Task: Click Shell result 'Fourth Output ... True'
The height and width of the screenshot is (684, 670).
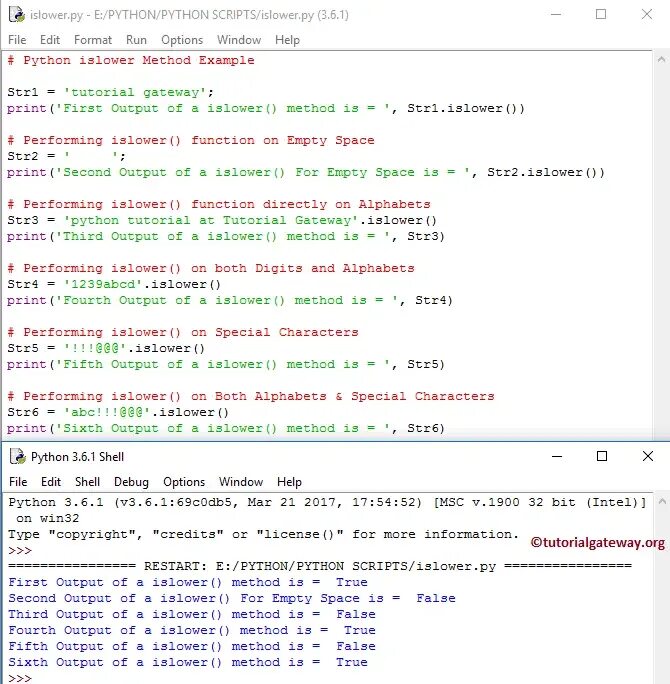Action: pos(192,630)
